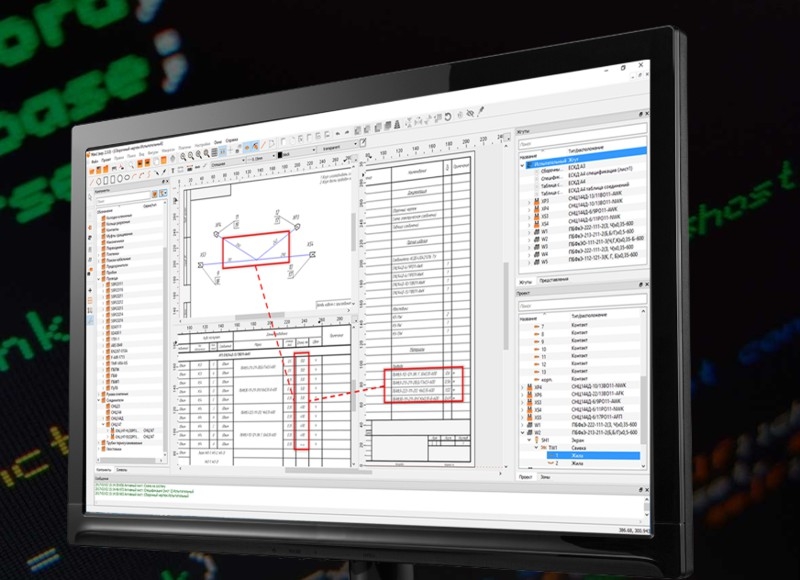Click the undo arrow icon in top toolbar

[337, 134]
